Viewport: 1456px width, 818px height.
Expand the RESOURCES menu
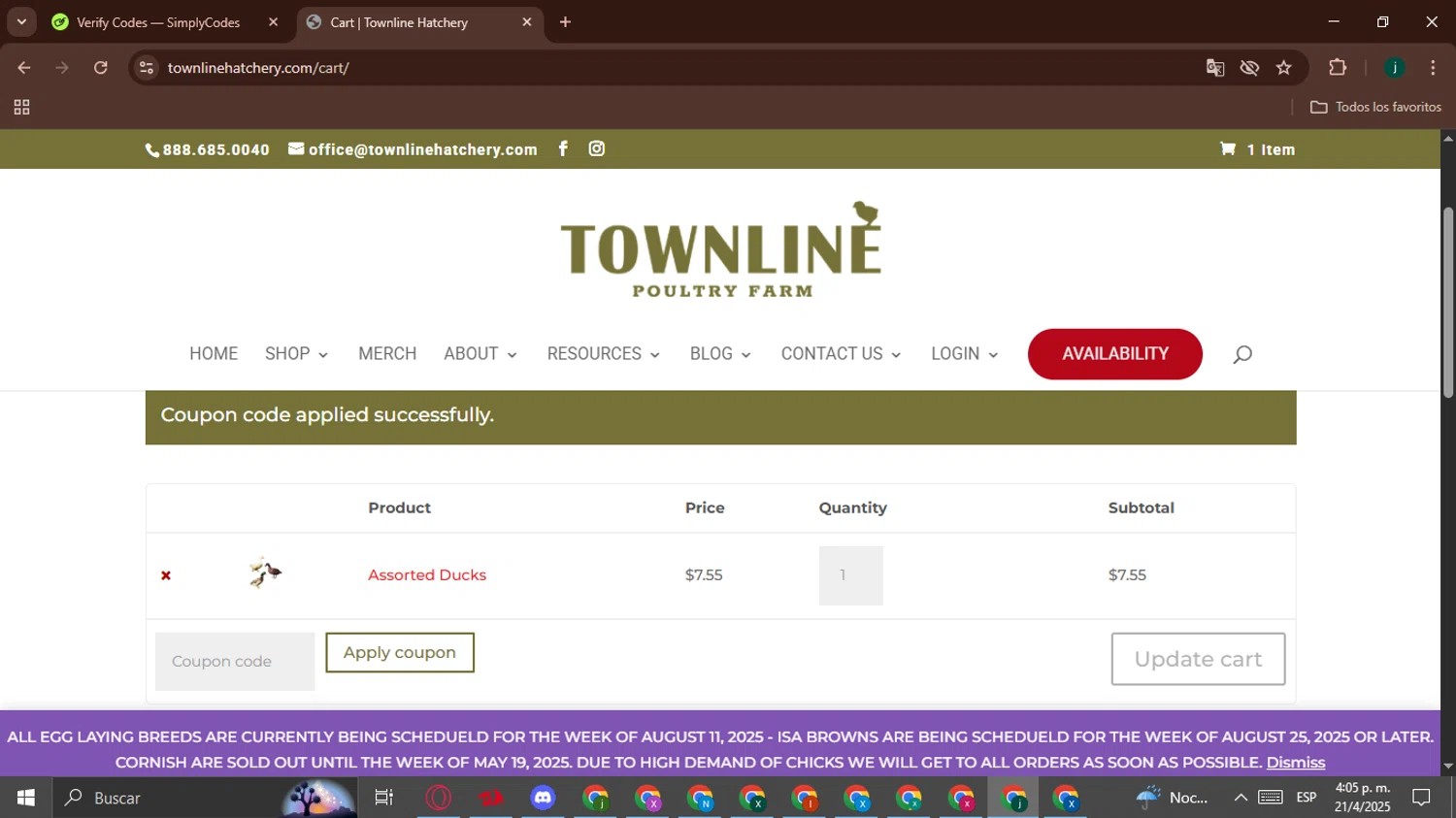[x=604, y=354]
